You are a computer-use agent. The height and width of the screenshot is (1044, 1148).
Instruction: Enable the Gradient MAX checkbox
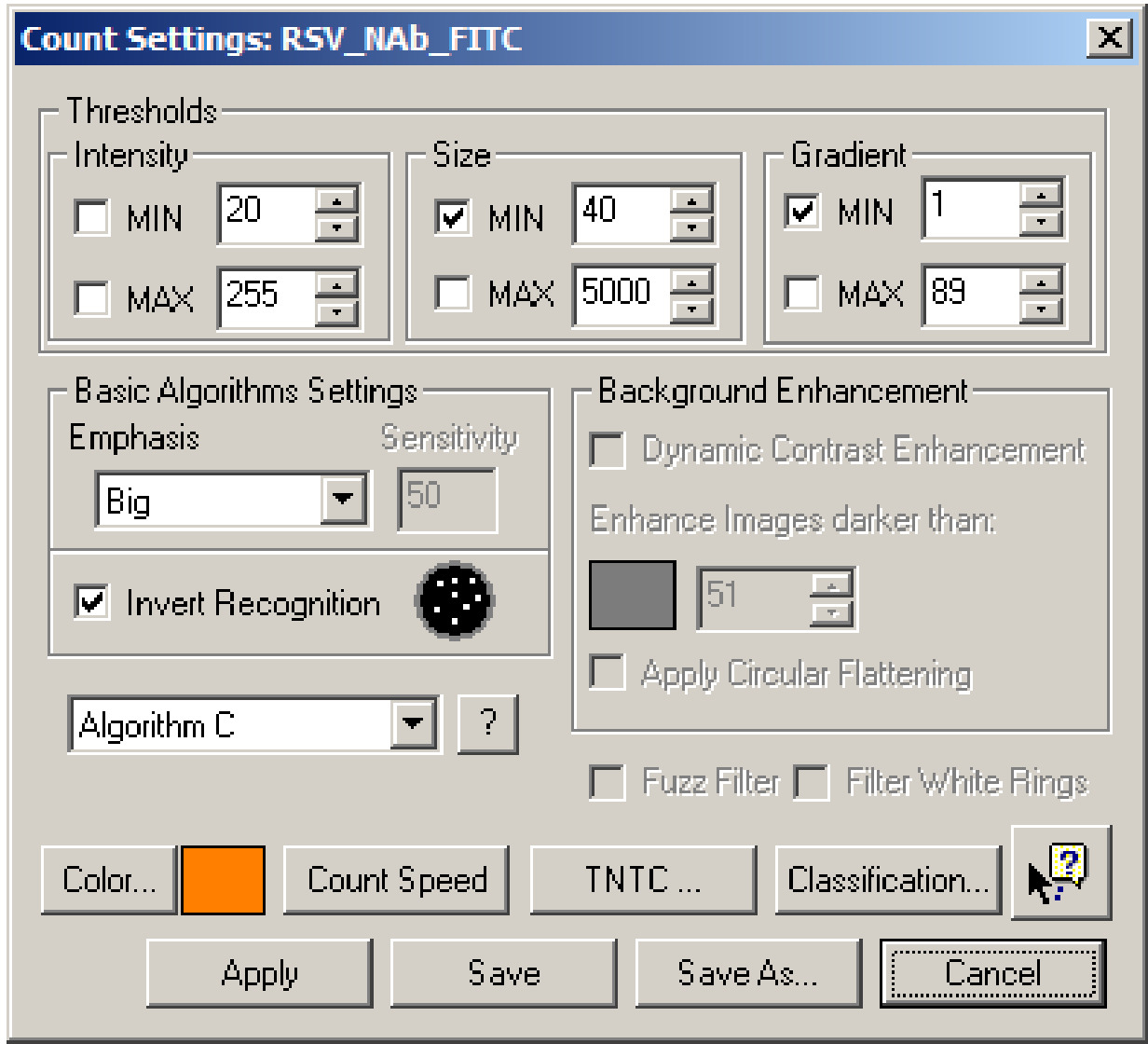[x=802, y=295]
